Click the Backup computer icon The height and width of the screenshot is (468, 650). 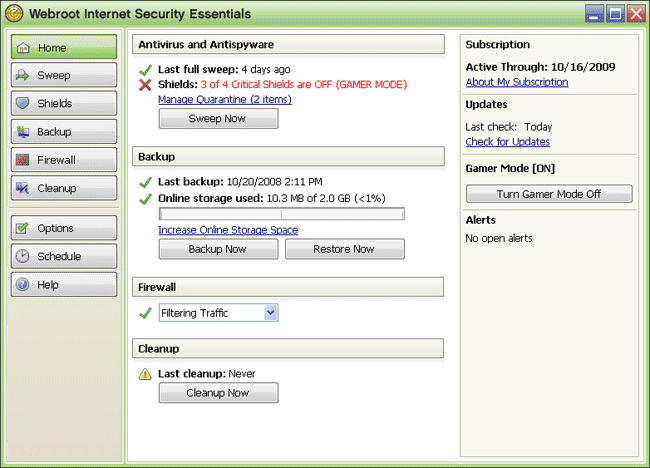(x=22, y=131)
